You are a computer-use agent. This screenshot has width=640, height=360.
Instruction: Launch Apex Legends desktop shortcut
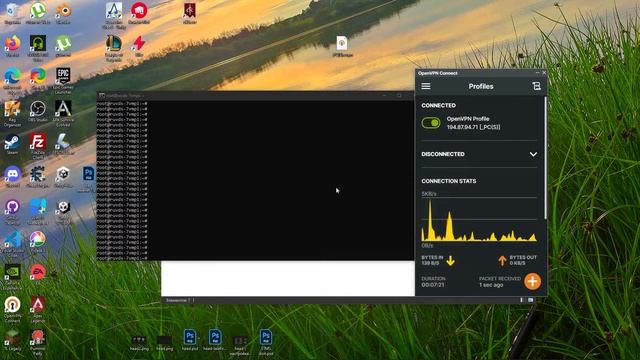(38, 309)
